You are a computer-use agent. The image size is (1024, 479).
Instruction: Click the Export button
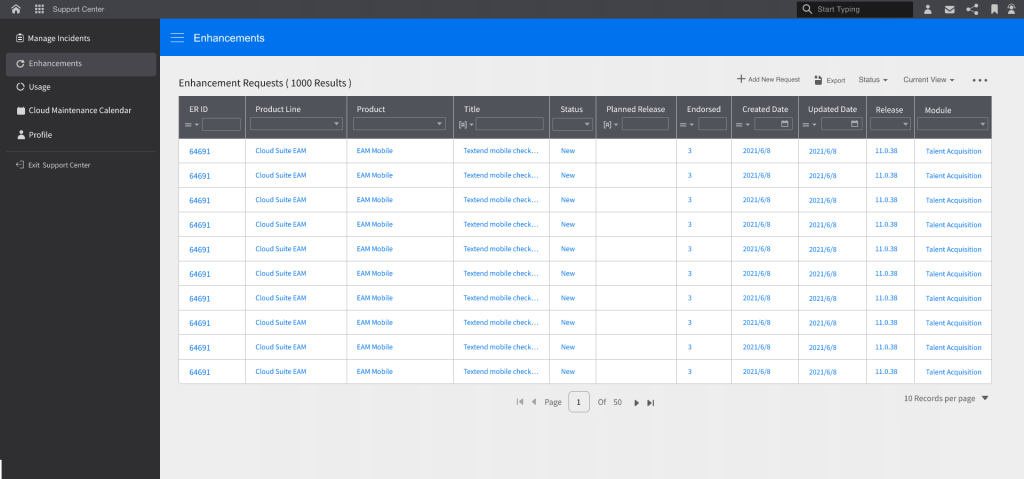[829, 80]
